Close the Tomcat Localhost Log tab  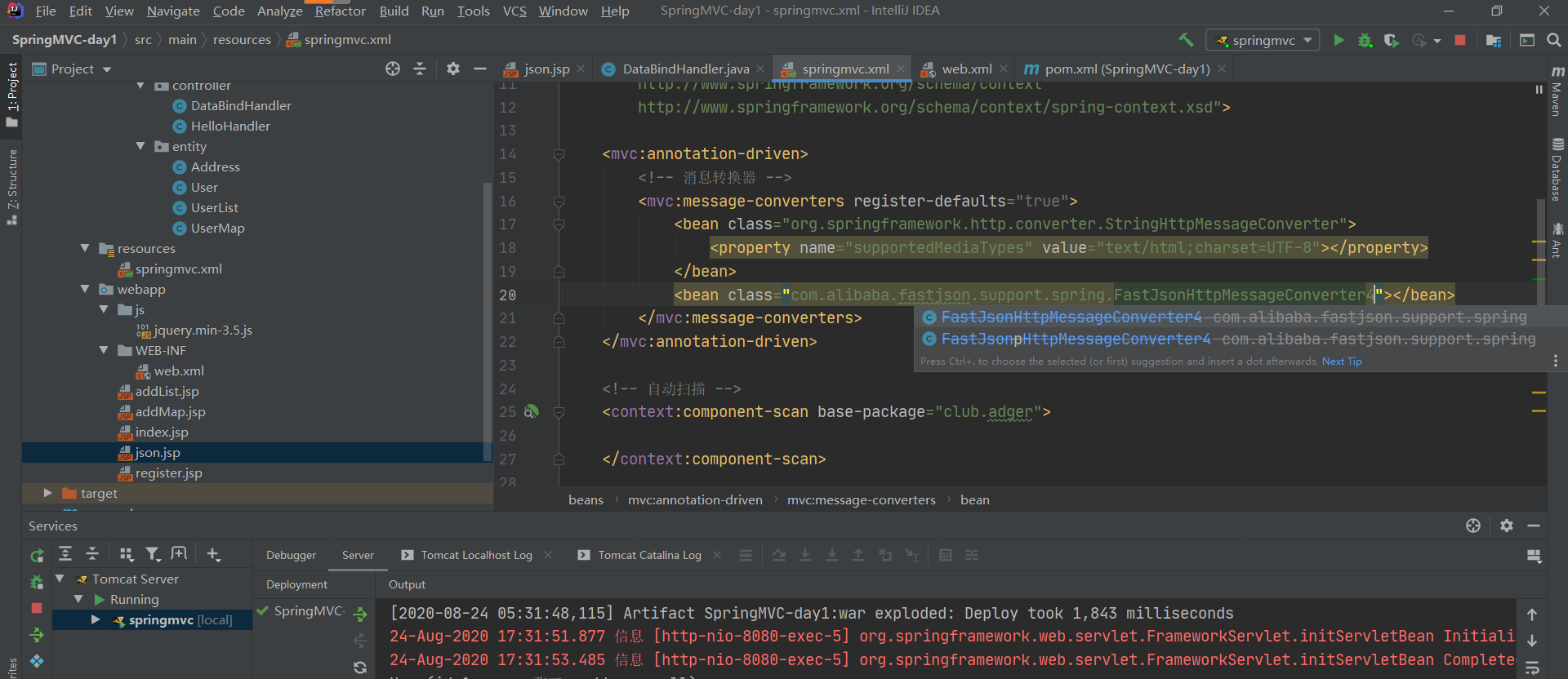pos(548,555)
